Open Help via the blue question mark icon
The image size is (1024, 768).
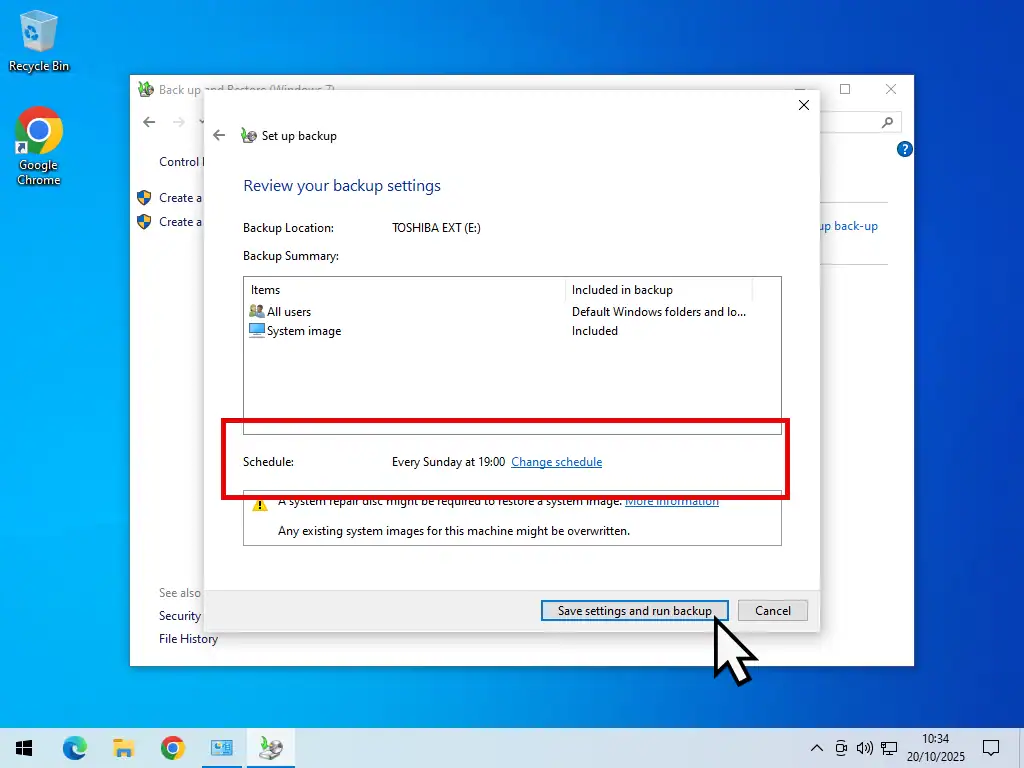pyautogui.click(x=904, y=148)
